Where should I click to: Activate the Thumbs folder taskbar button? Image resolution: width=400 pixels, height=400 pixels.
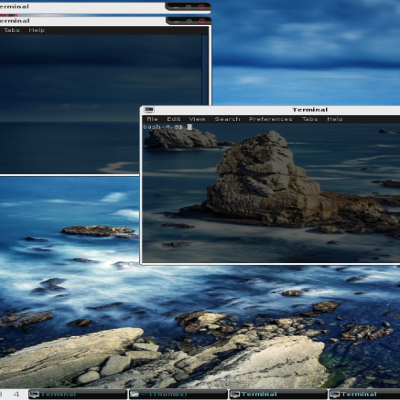pyautogui.click(x=178, y=395)
